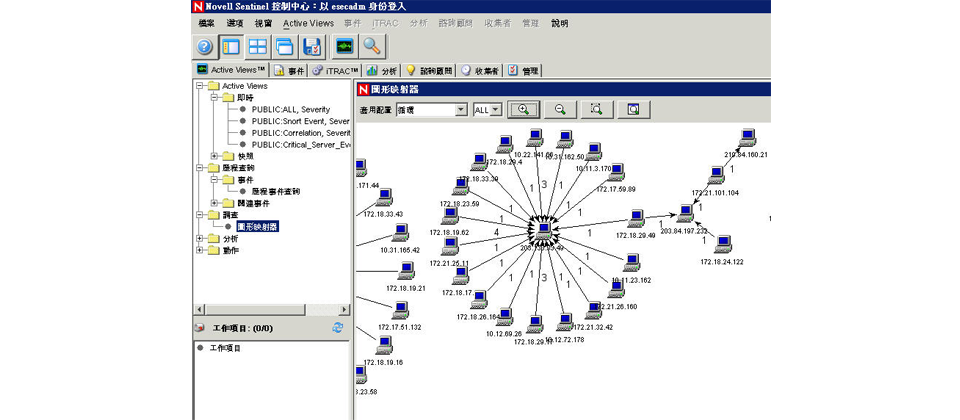Viewport: 960px width, 420px height.
Task: Select node 10.12.69.26 computer icon
Action: tap(504, 317)
